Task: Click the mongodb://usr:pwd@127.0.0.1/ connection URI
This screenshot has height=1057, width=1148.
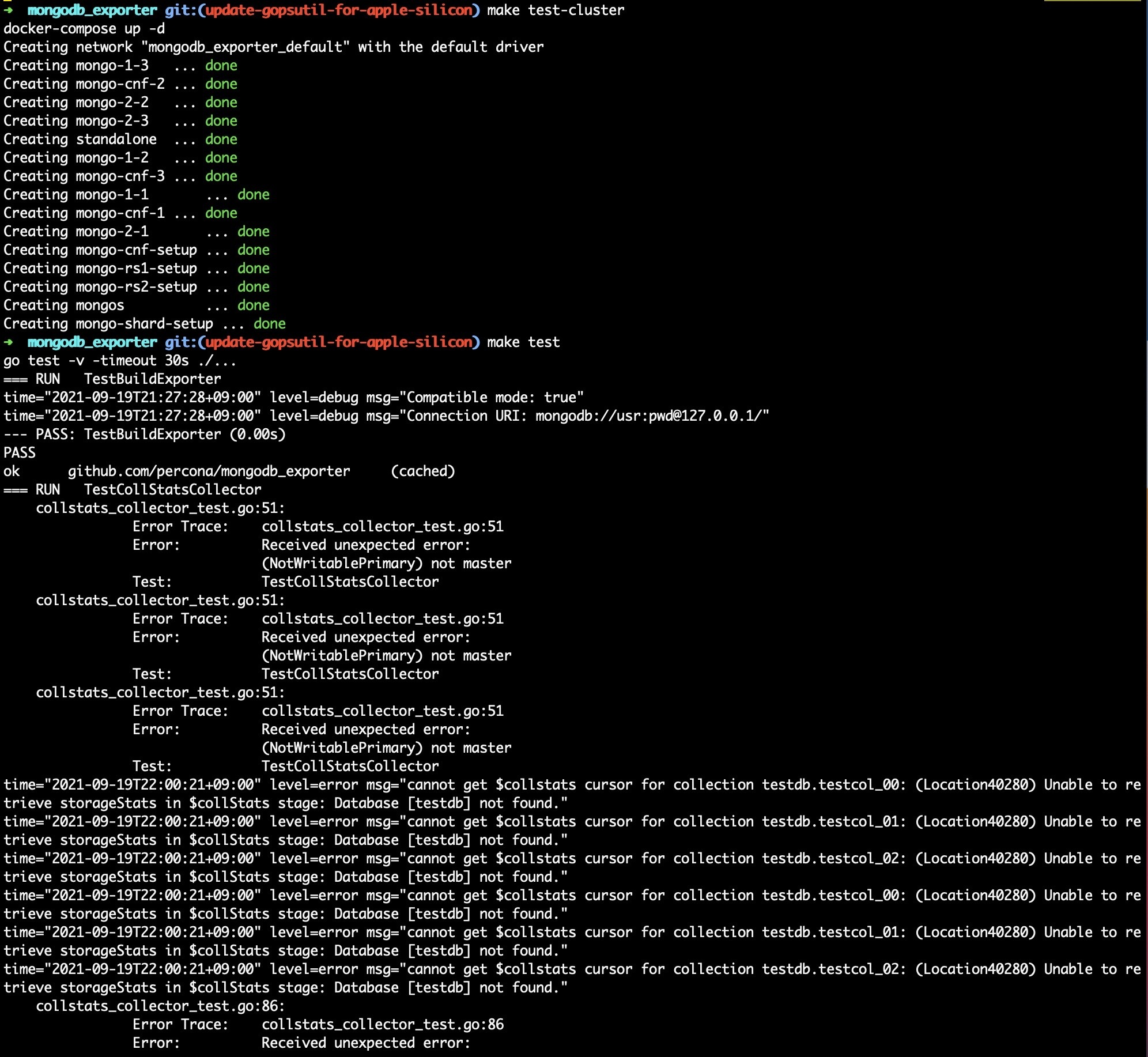Action: [648, 416]
